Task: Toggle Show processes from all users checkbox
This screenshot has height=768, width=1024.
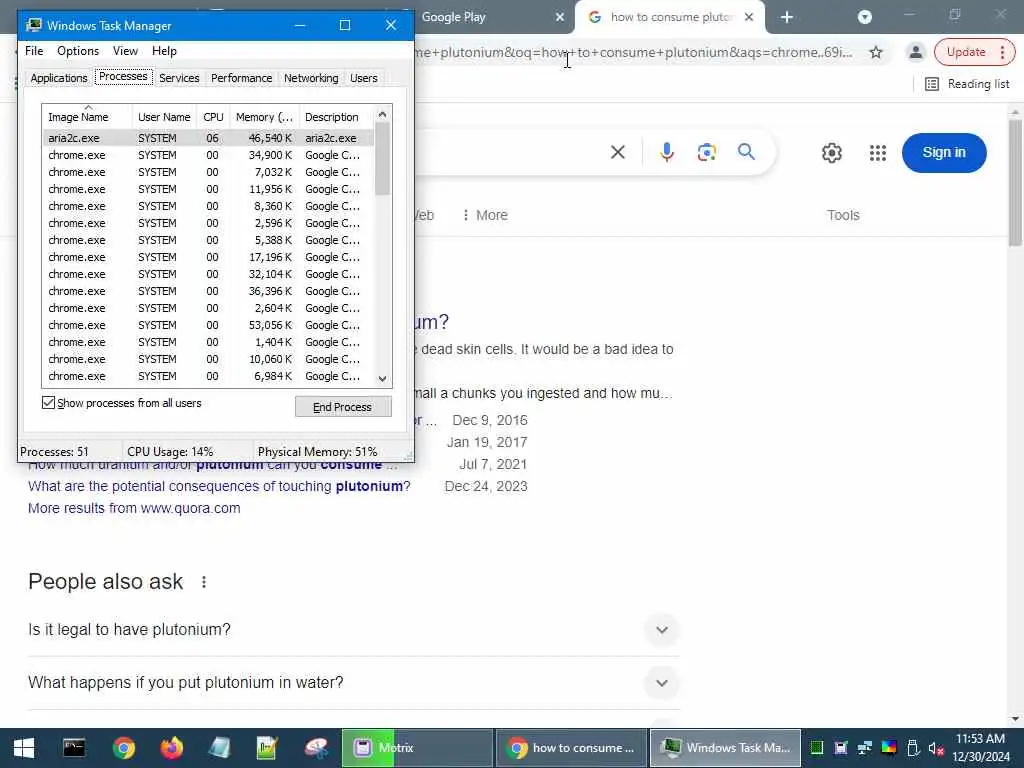Action: 48,402
